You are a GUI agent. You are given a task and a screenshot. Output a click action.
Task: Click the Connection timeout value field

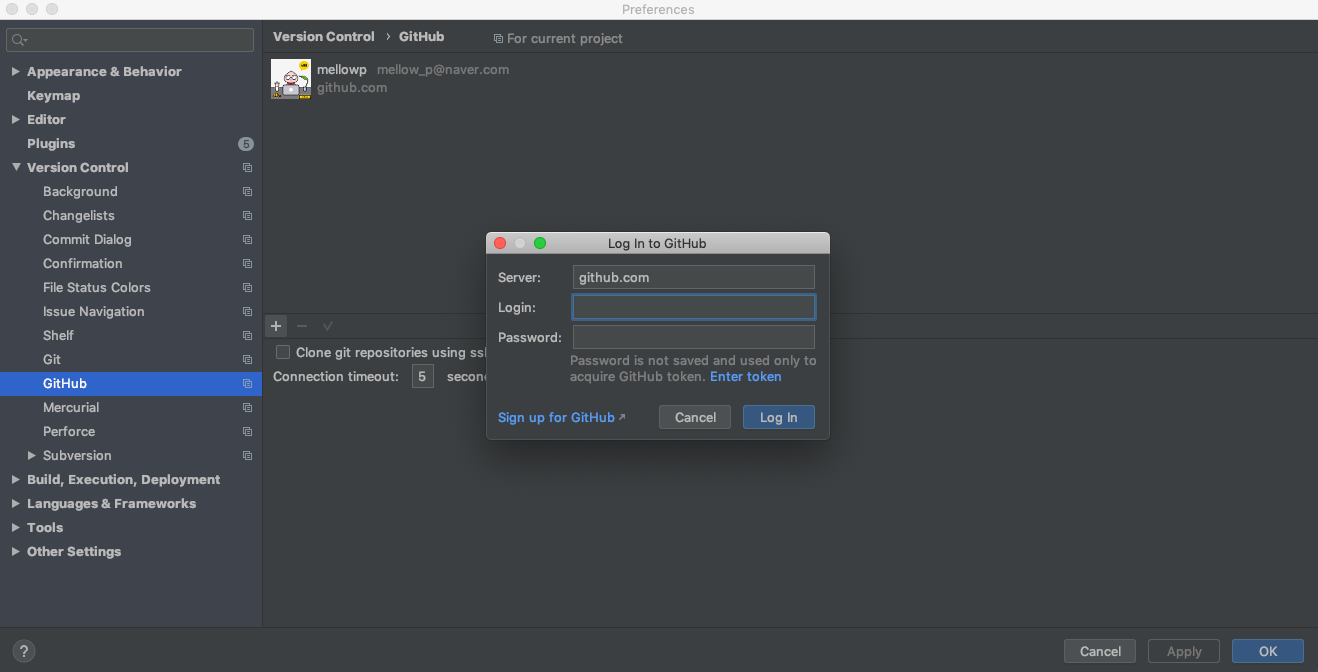point(423,377)
